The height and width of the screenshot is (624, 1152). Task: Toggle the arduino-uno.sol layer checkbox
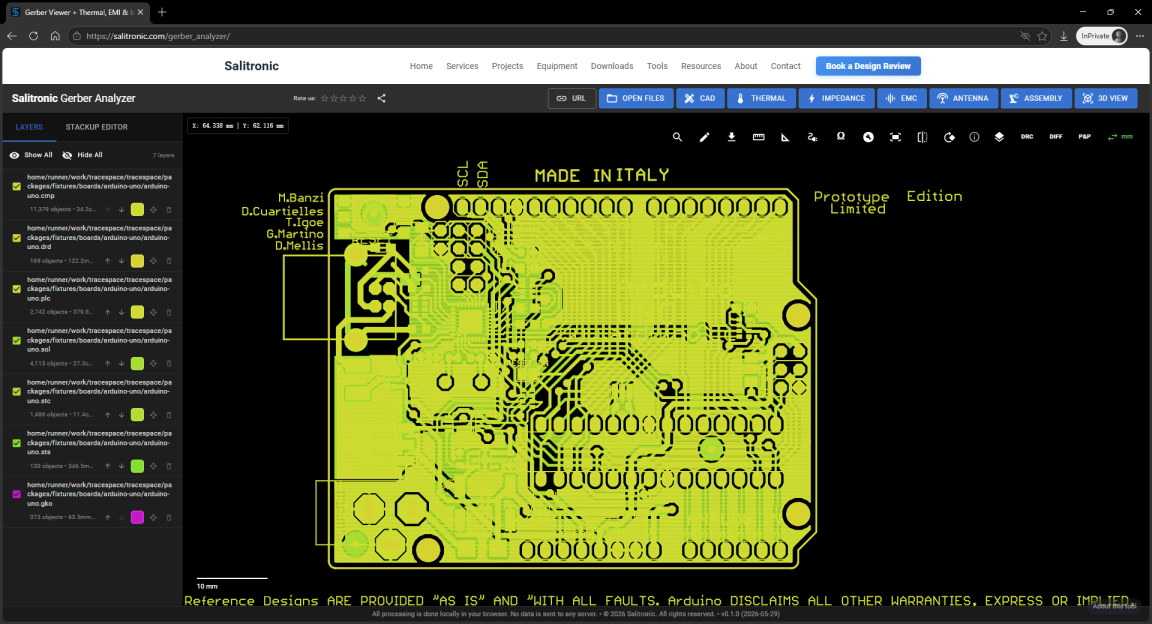tap(17, 341)
